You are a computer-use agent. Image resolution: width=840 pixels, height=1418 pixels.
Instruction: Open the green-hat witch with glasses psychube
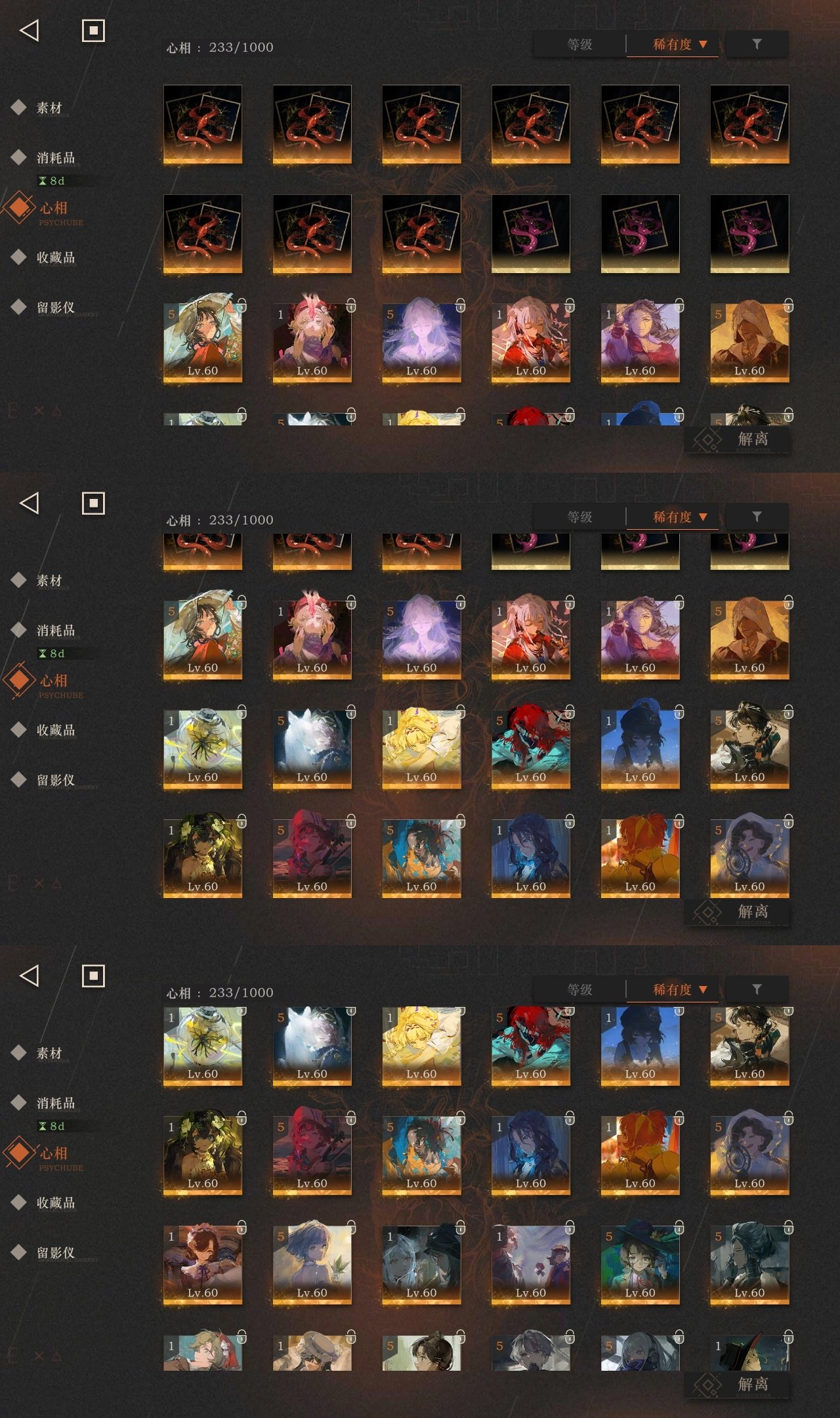coord(640,1264)
